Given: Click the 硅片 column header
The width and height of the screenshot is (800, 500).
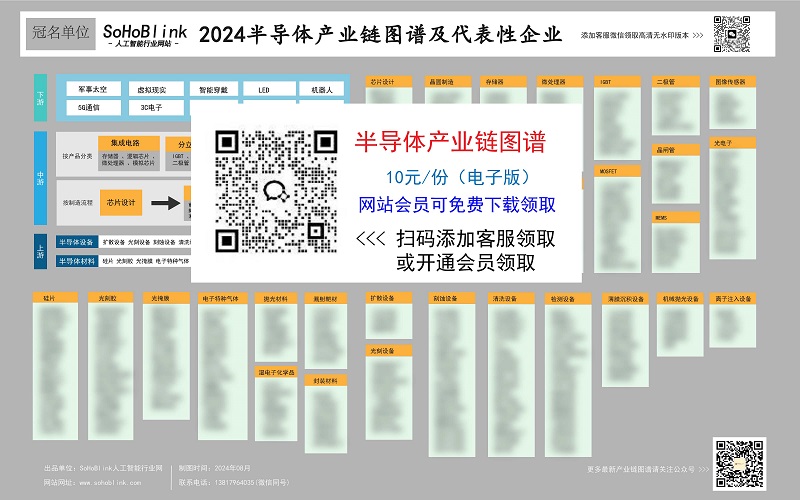Looking at the screenshot, I should 55,297.
